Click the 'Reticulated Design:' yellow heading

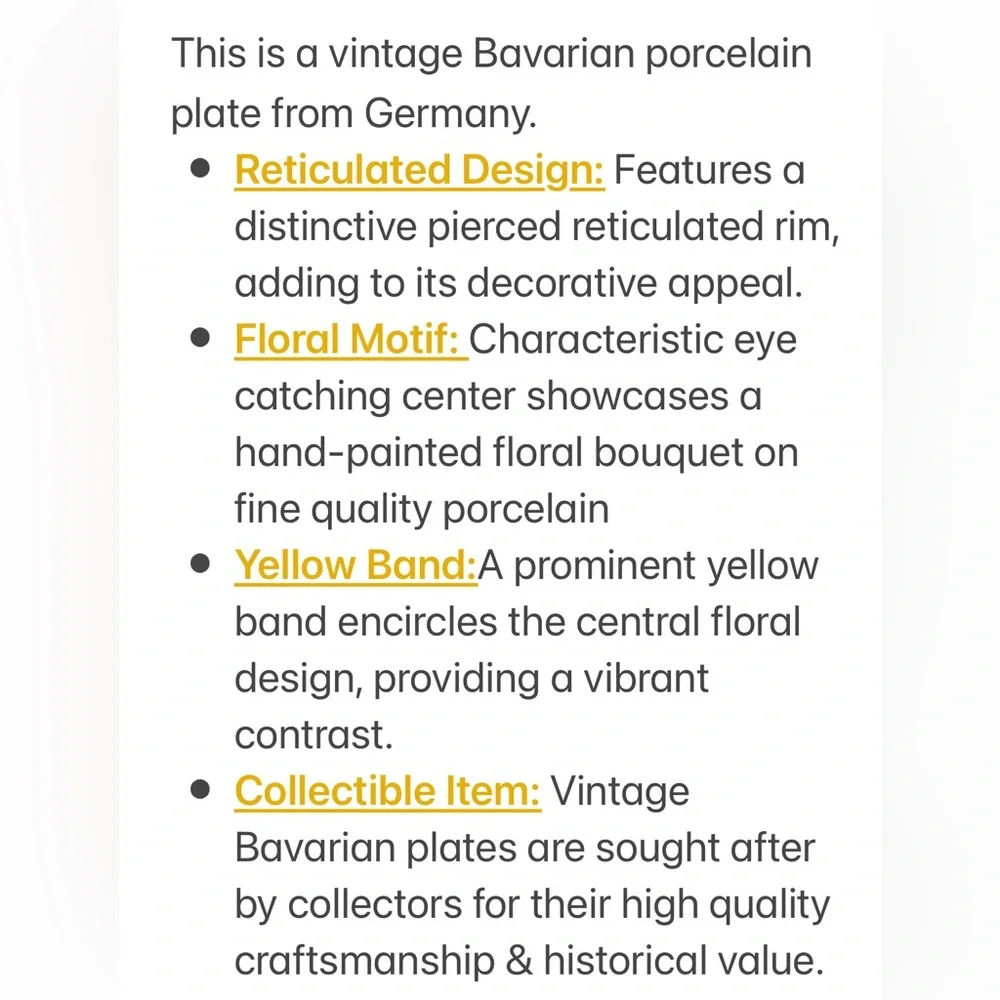click(419, 171)
